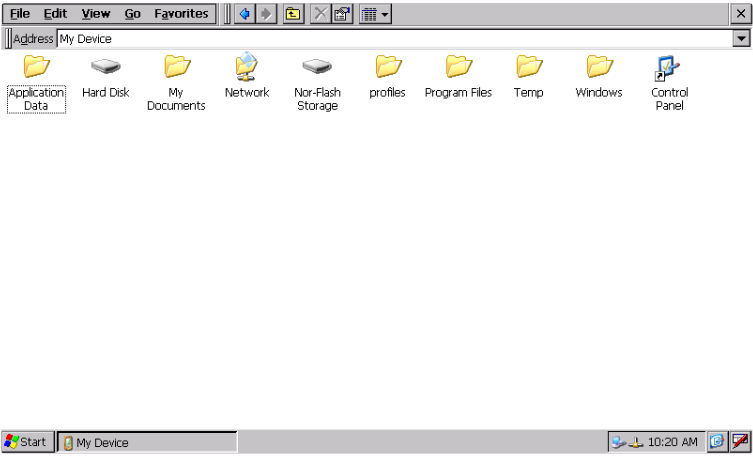Click the Forward arrow toolbar button
753x456 pixels.
[263, 14]
